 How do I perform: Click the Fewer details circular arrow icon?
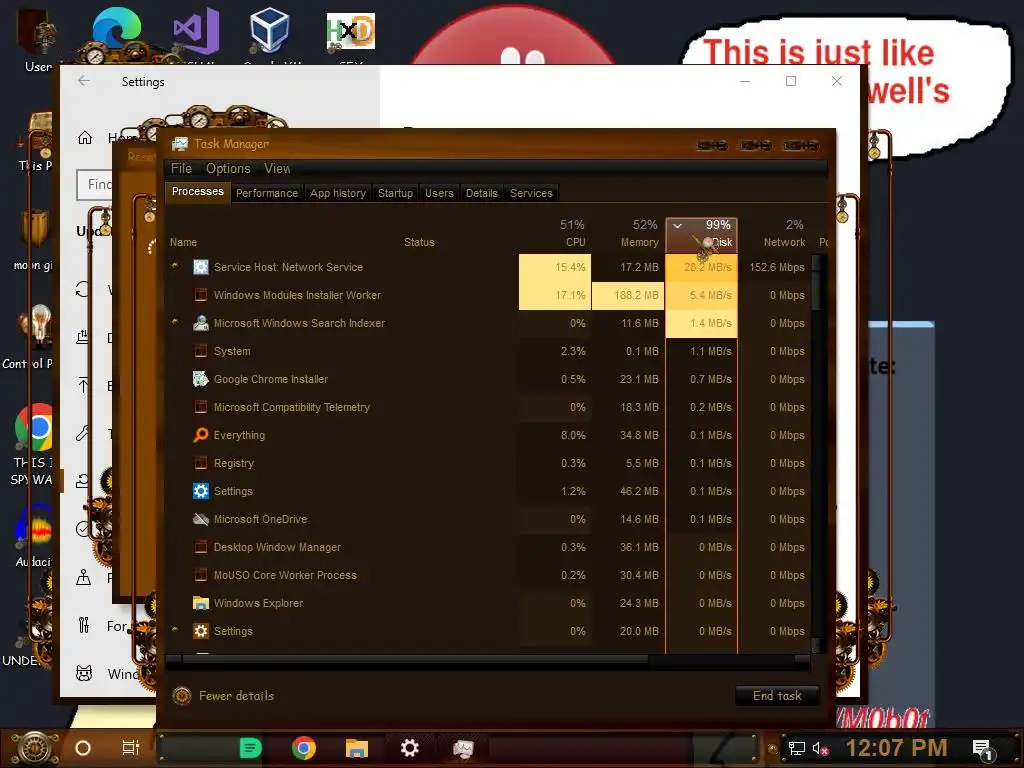point(182,696)
